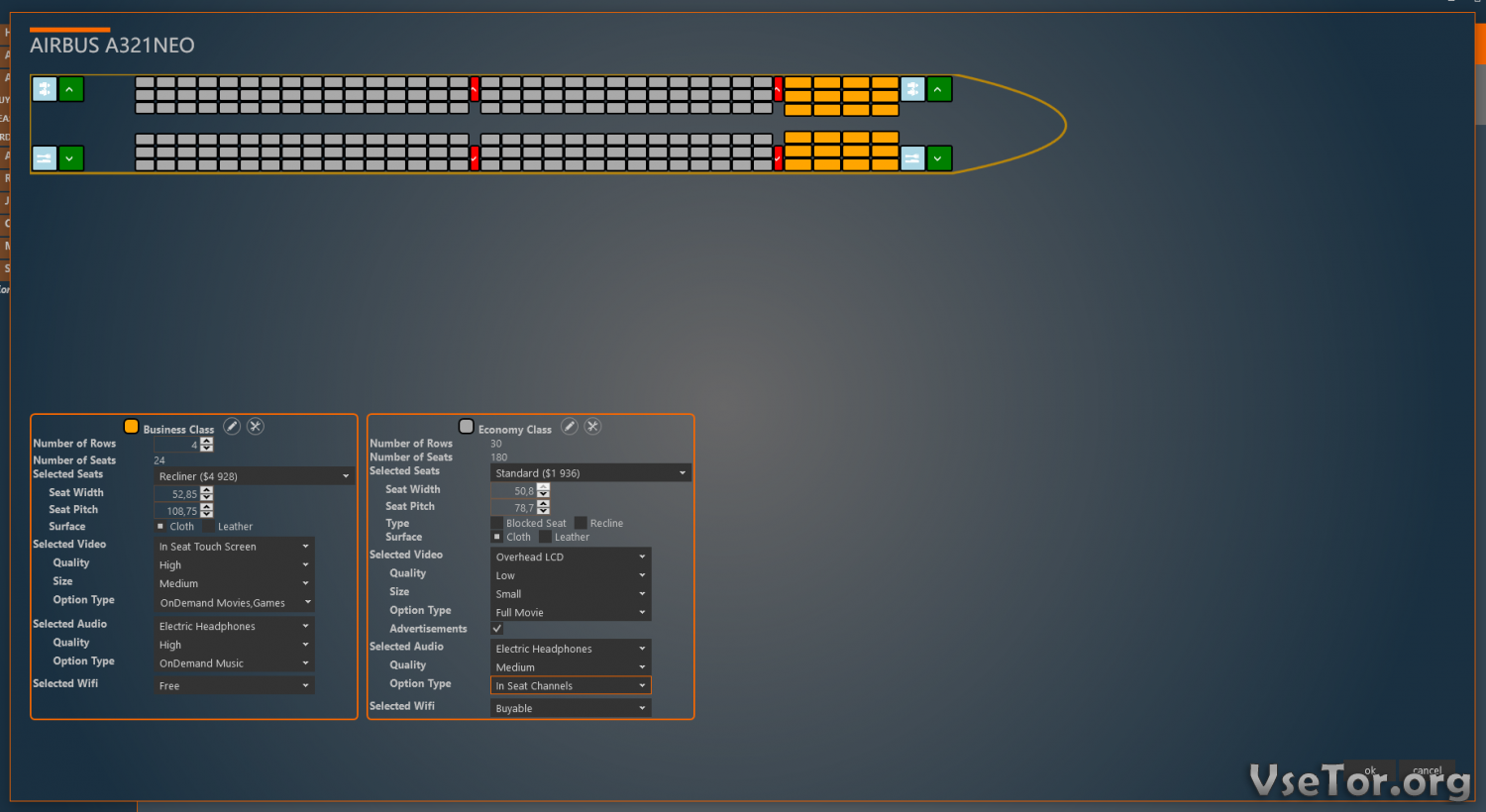Click the Business Class tools icon

click(256, 427)
